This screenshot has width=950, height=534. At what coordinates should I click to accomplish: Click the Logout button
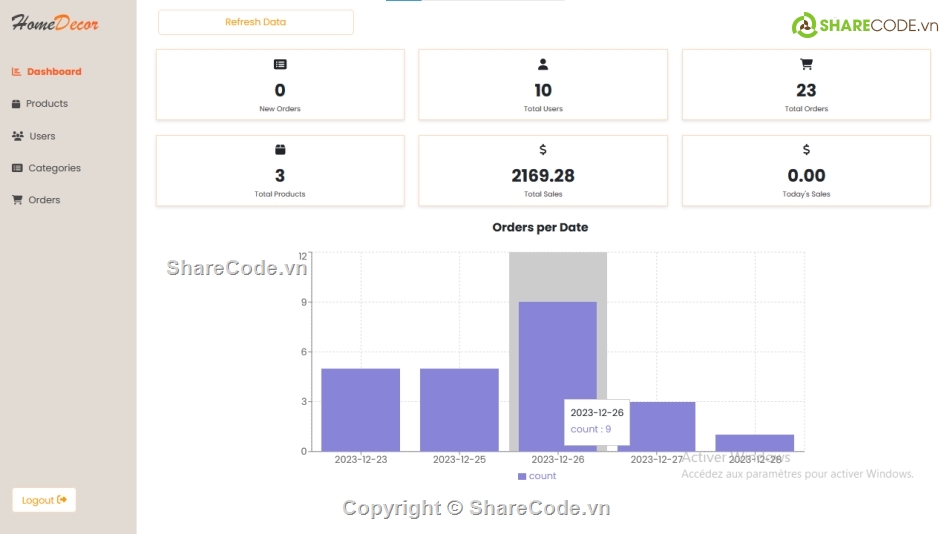44,500
